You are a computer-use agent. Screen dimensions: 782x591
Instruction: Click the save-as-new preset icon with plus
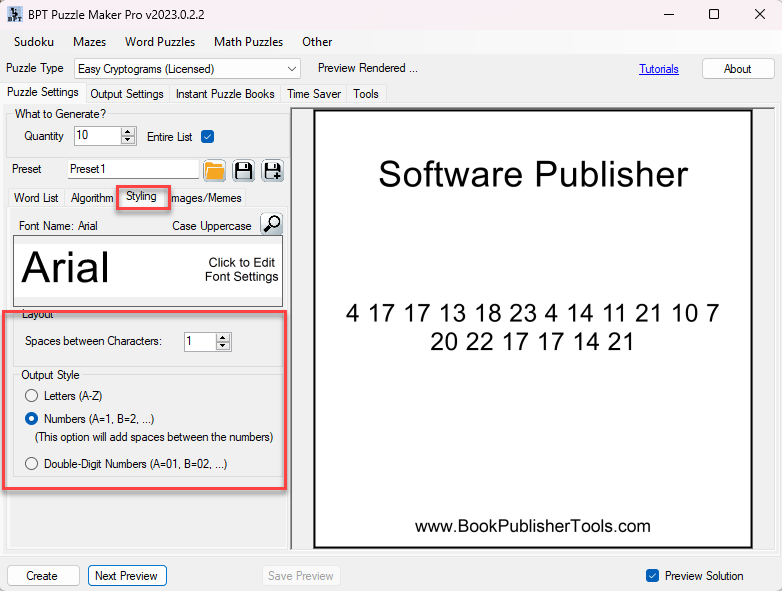click(x=272, y=170)
